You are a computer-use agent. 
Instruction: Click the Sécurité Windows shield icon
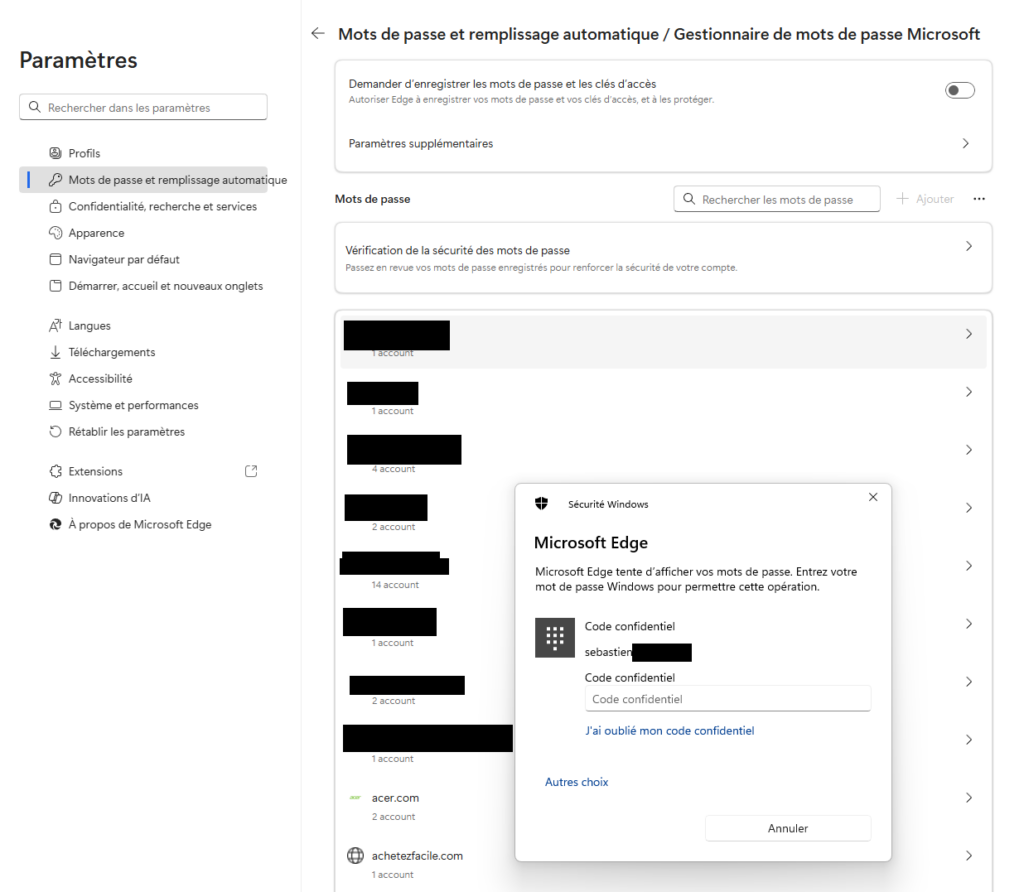click(x=541, y=503)
